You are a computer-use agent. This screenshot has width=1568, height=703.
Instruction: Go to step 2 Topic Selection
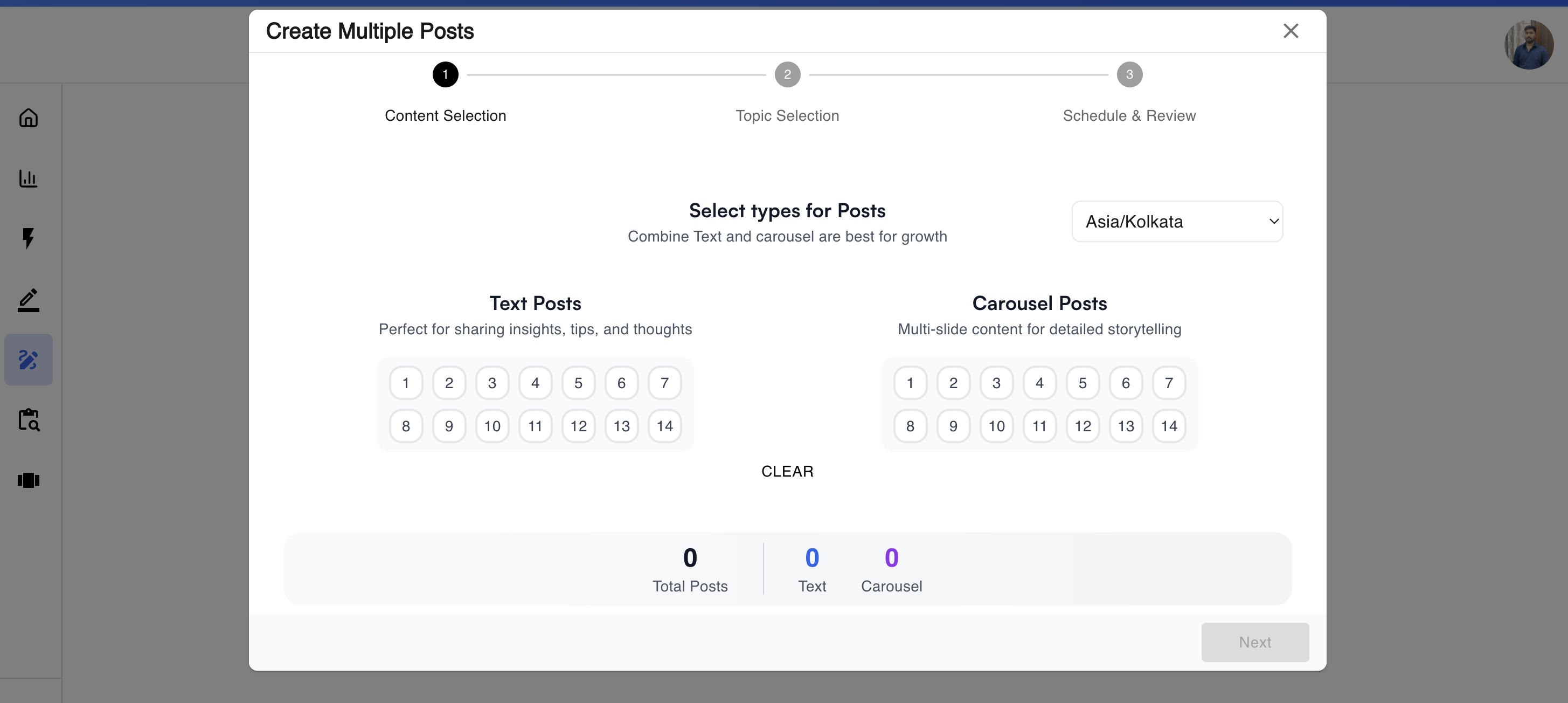click(787, 74)
